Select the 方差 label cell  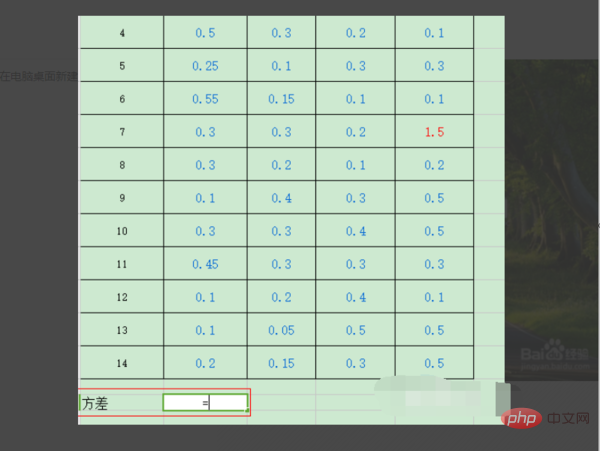click(x=121, y=403)
